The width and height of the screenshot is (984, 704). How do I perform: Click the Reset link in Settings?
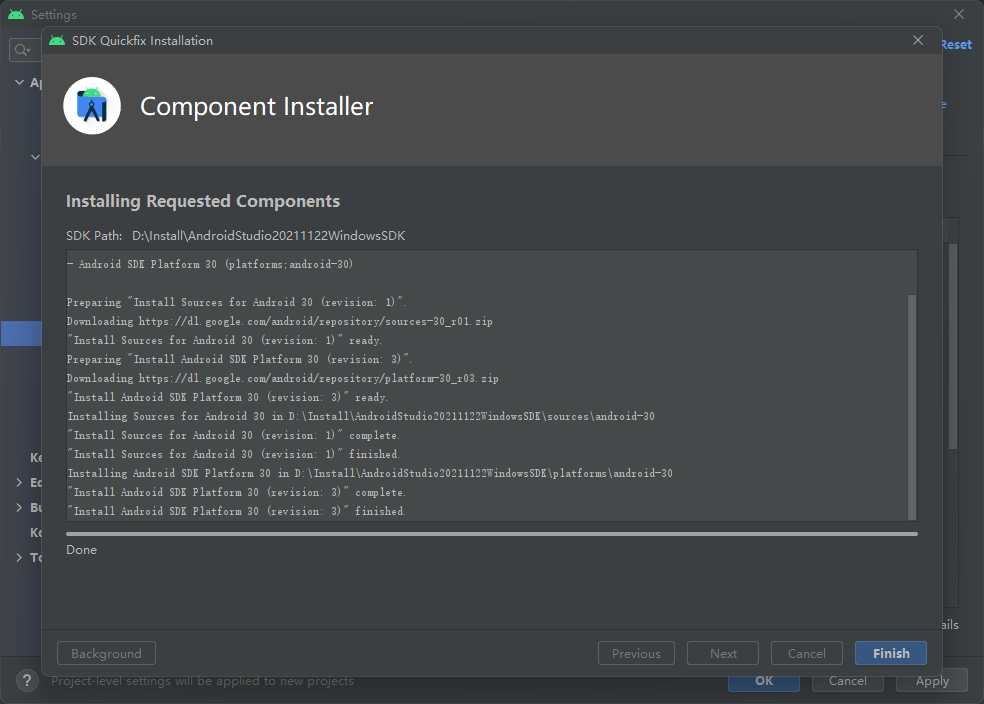click(x=957, y=45)
